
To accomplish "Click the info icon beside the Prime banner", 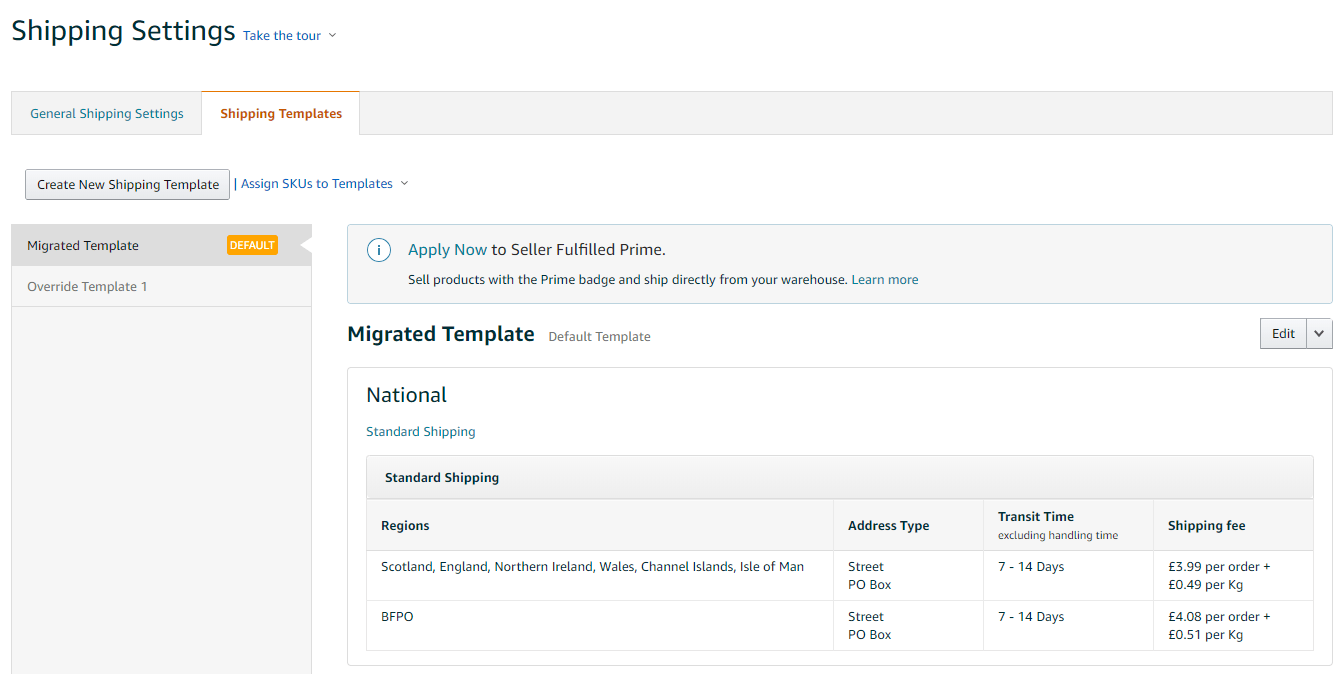I will point(378,250).
